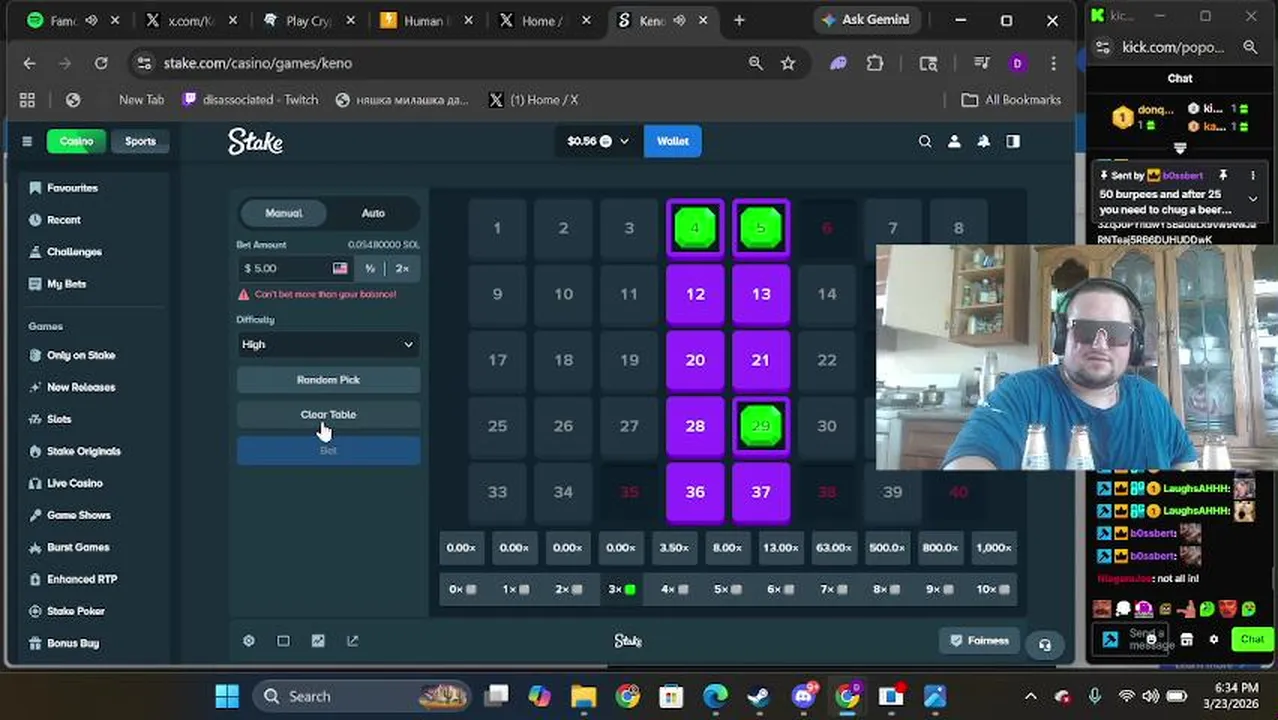The height and width of the screenshot is (720, 1278).
Task: Open browser zoom magnifier icon
Action: (x=756, y=63)
